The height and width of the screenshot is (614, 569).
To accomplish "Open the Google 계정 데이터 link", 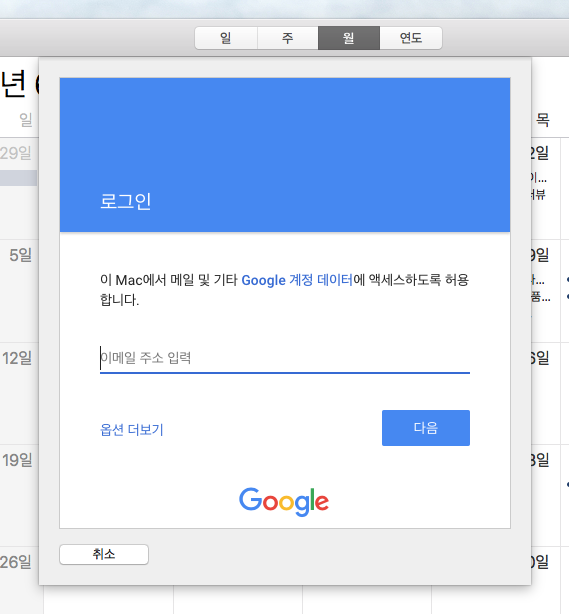I will (x=297, y=280).
